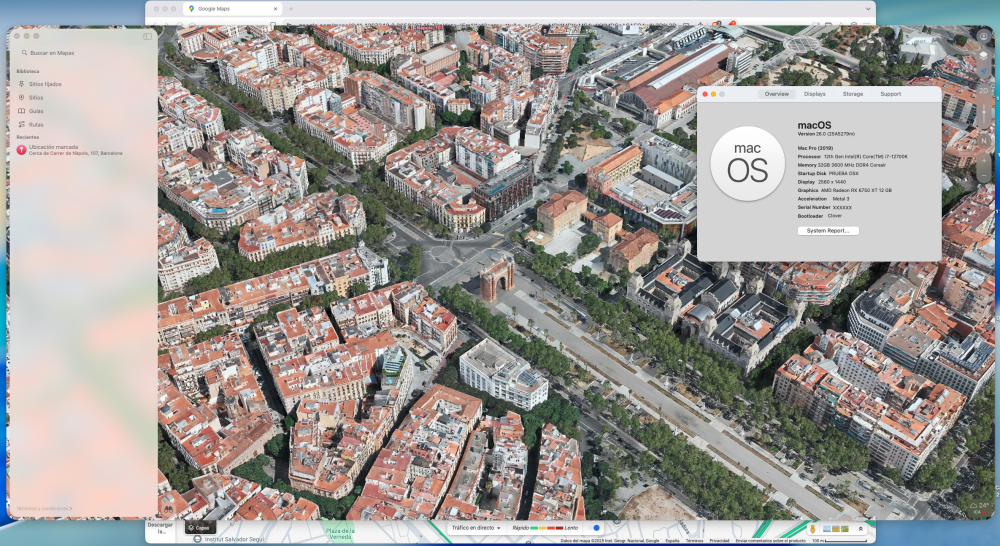Click the search magnifier icon in Mapas
Image resolution: width=1000 pixels, height=546 pixels.
click(x=24, y=53)
